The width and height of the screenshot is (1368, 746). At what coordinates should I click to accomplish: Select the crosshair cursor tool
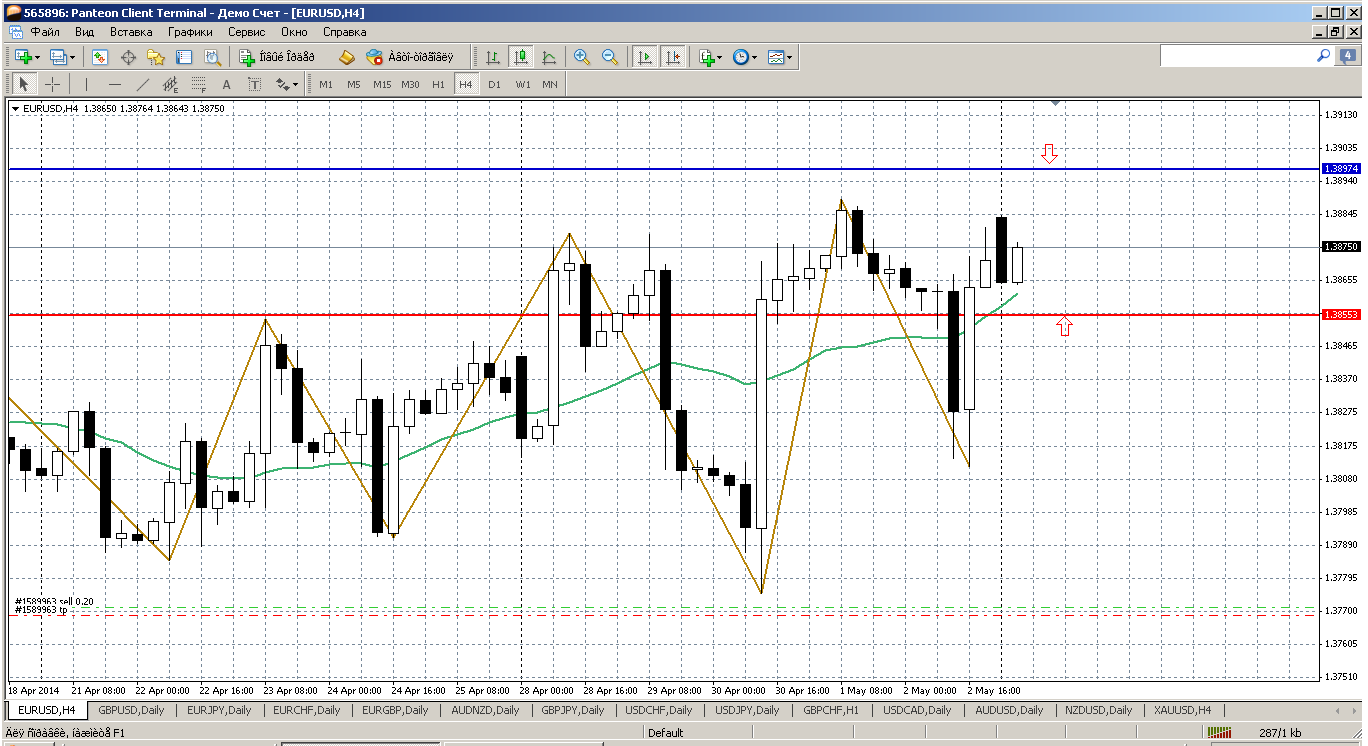[52, 85]
